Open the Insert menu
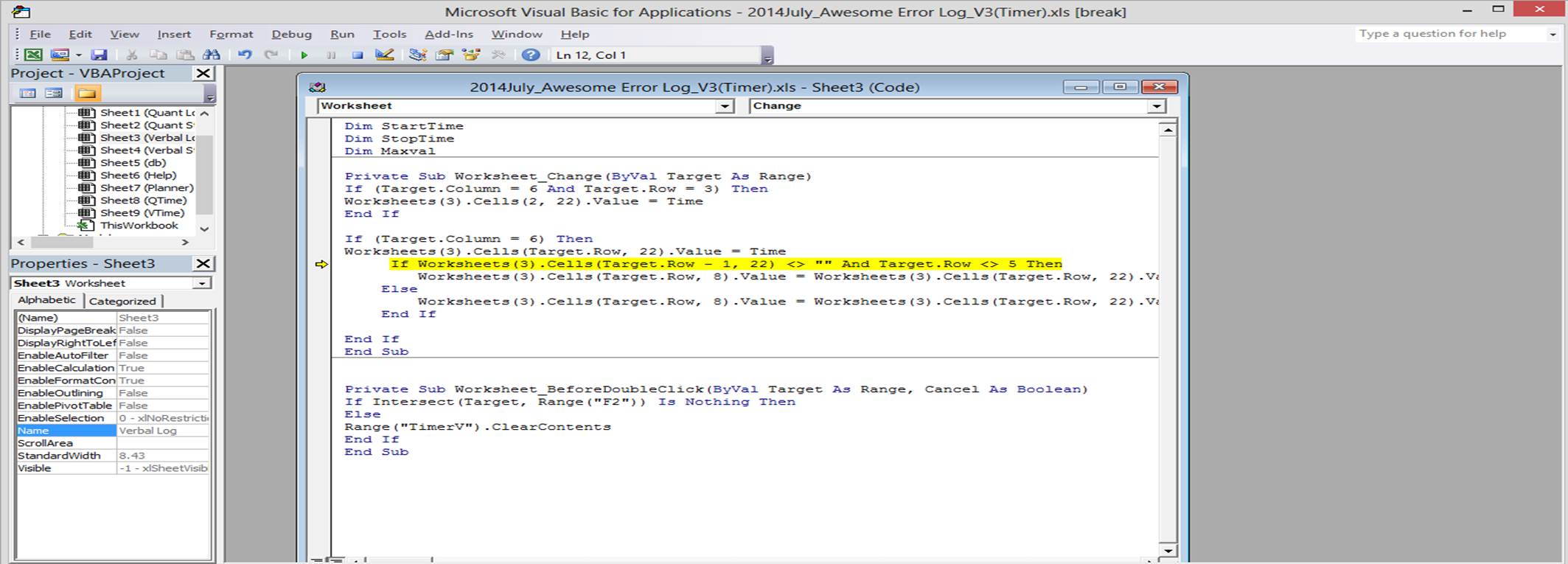 coord(174,34)
